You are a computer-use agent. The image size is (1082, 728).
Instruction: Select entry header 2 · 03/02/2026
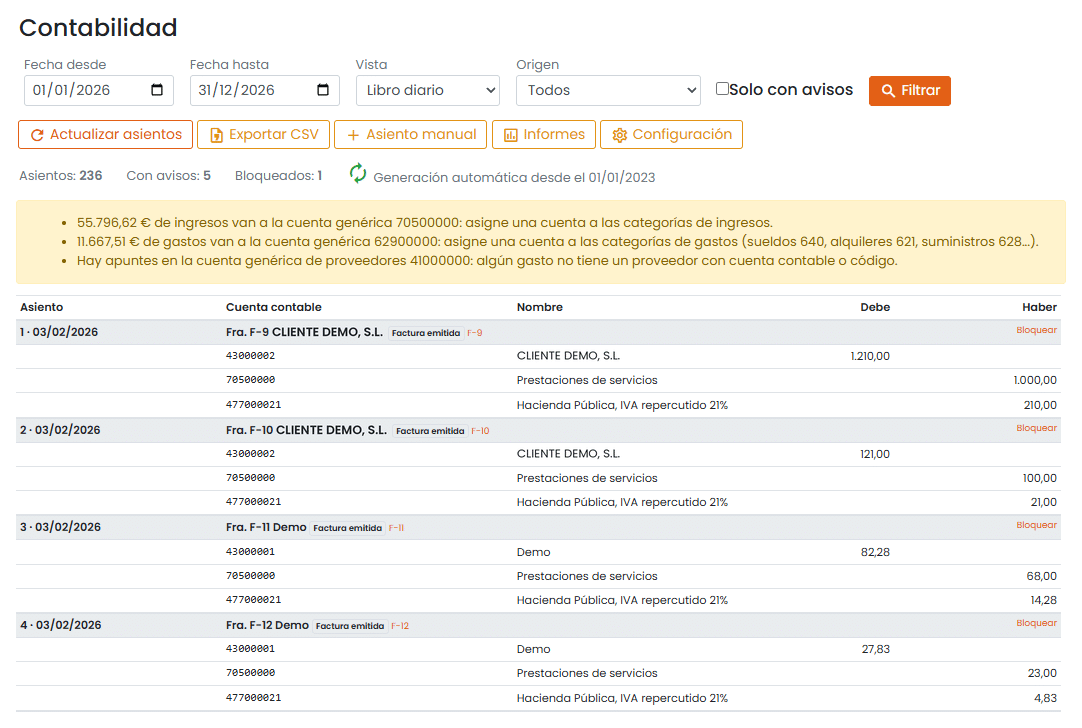point(60,430)
